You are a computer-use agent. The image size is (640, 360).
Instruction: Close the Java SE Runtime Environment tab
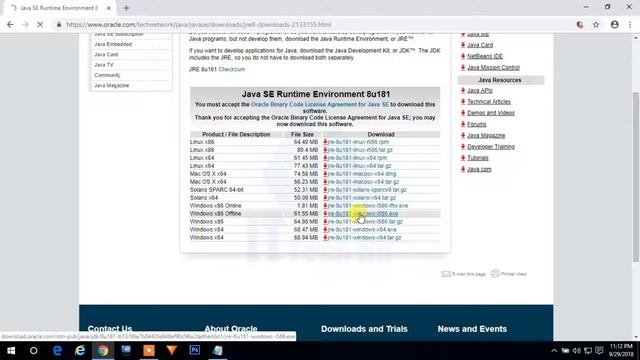(109, 8)
